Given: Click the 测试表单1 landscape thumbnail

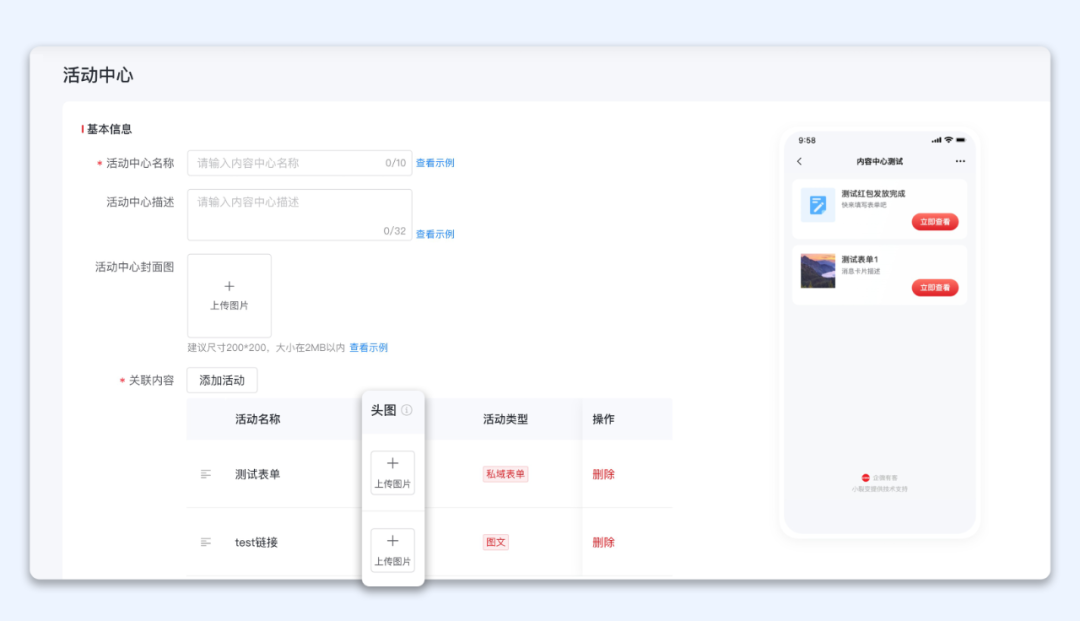Looking at the screenshot, I should (818, 271).
